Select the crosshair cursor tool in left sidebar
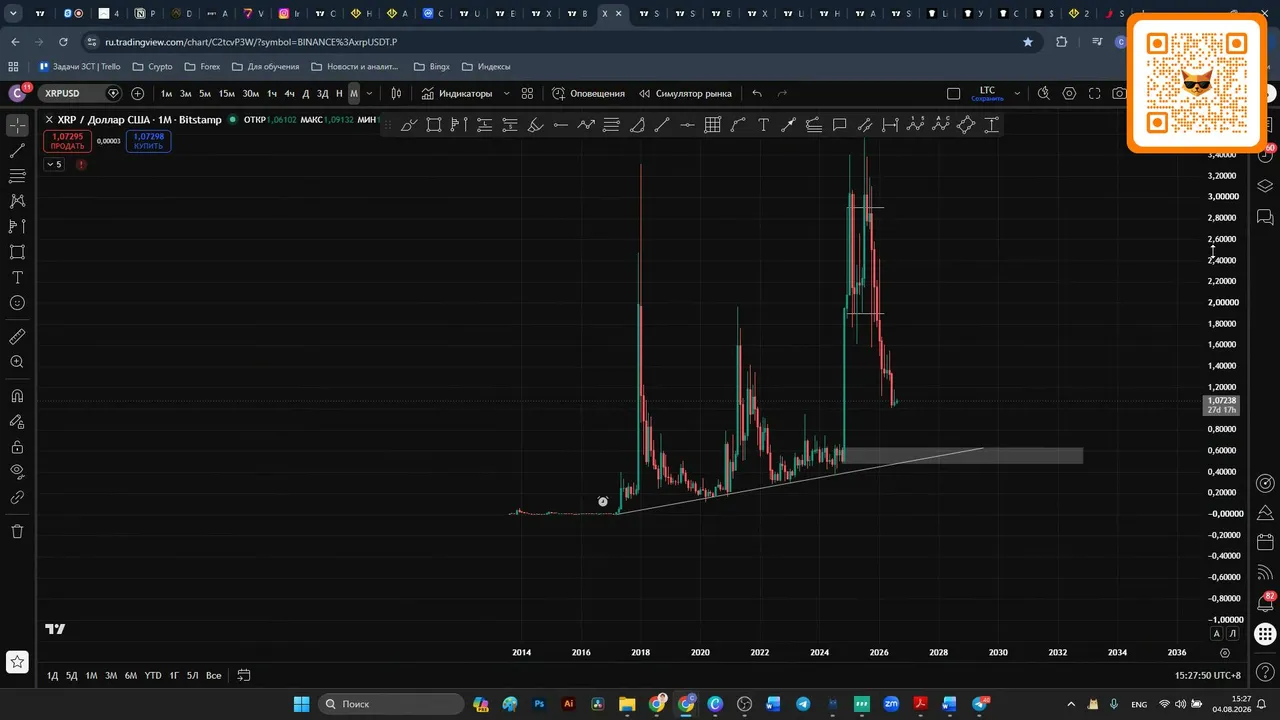This screenshot has height=720, width=1280. (x=17, y=126)
